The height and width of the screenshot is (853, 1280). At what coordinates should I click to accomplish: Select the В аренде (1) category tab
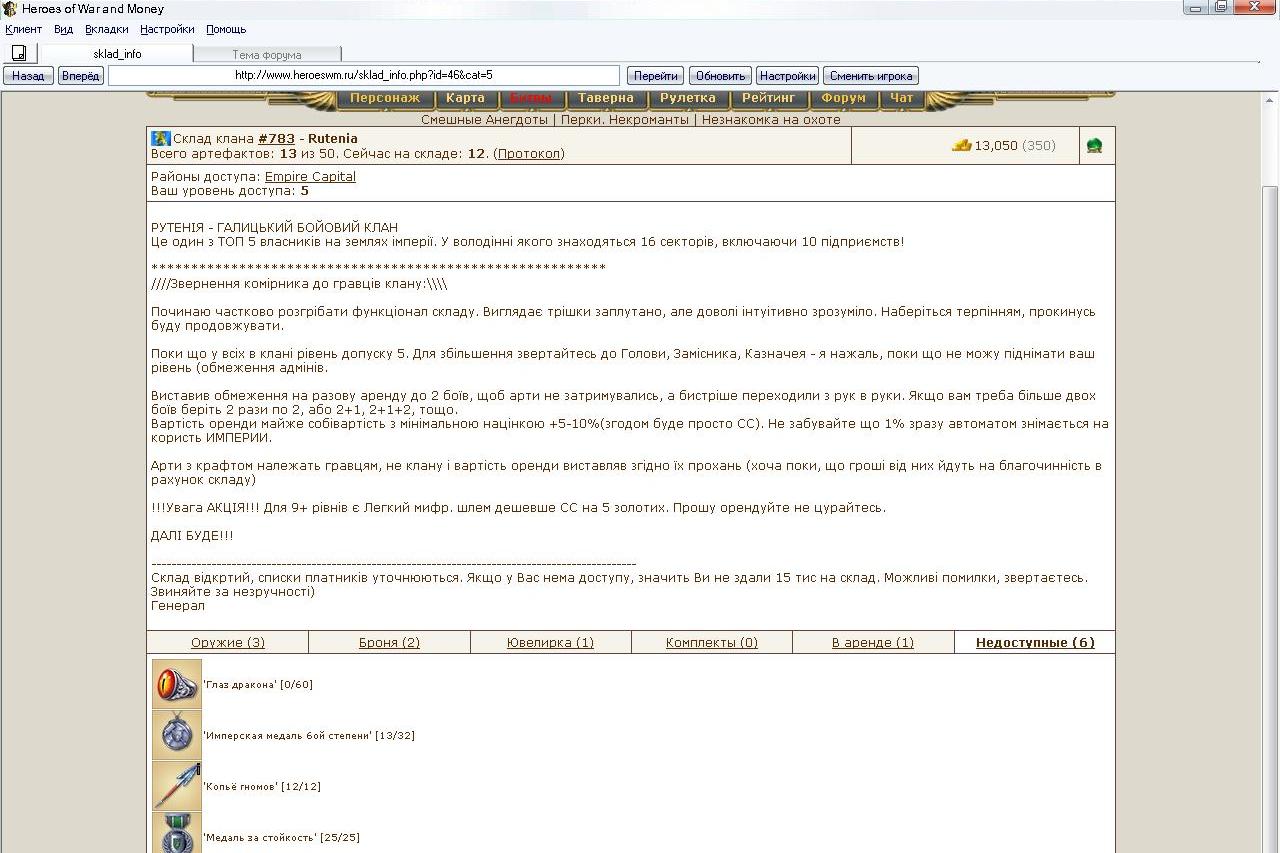873,643
